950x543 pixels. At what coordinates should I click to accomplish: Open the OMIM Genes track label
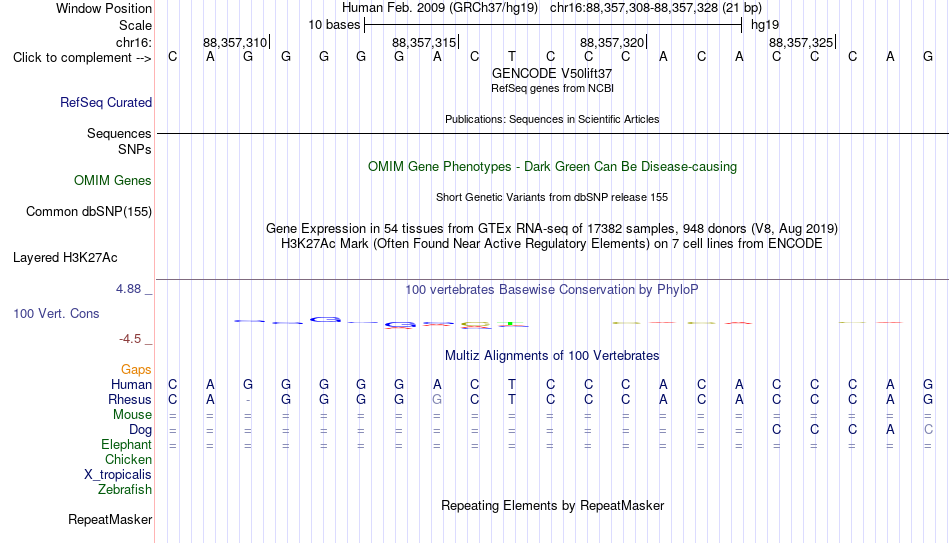[113, 181]
